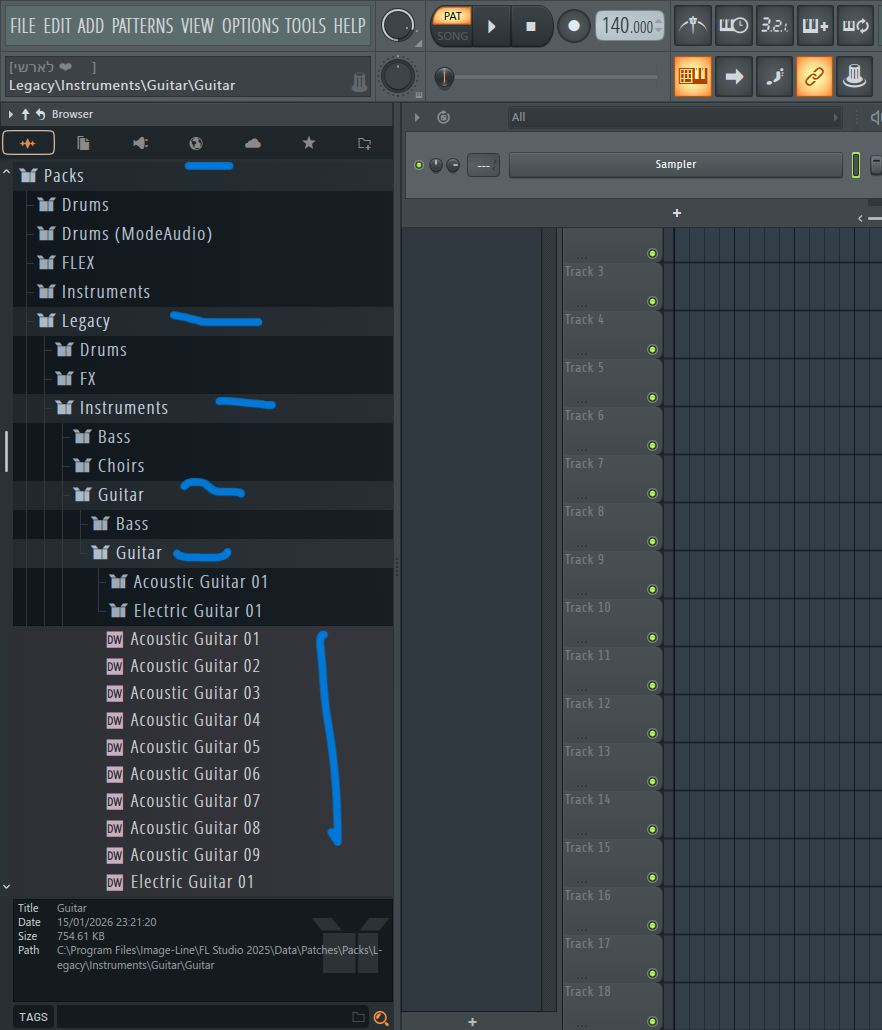Open the TOOLS menu

tap(306, 26)
